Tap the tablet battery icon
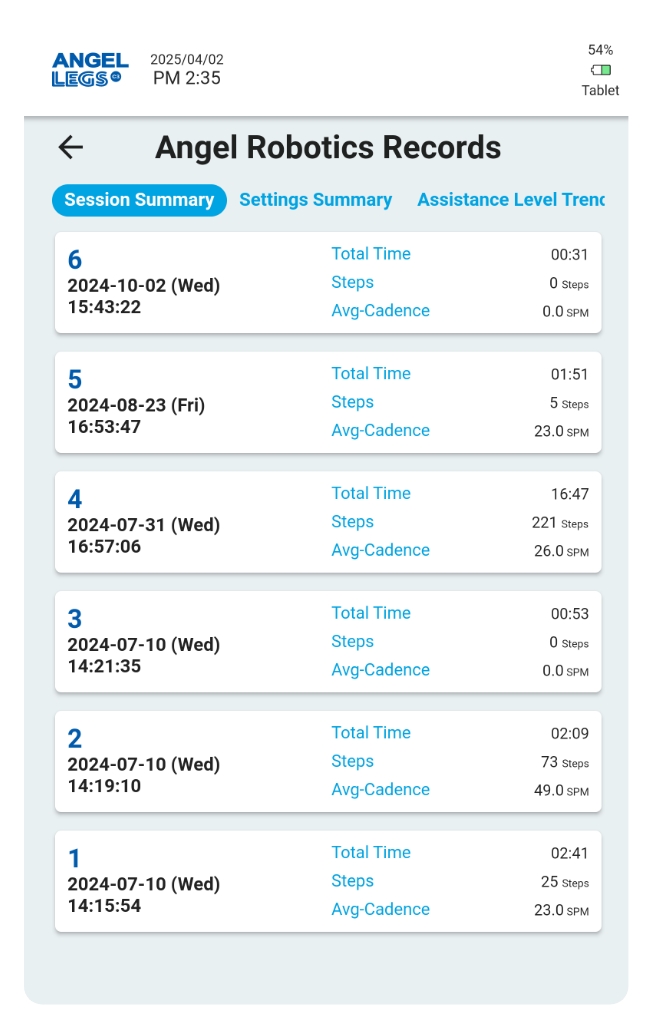The height and width of the screenshot is (1032, 652). (600, 70)
